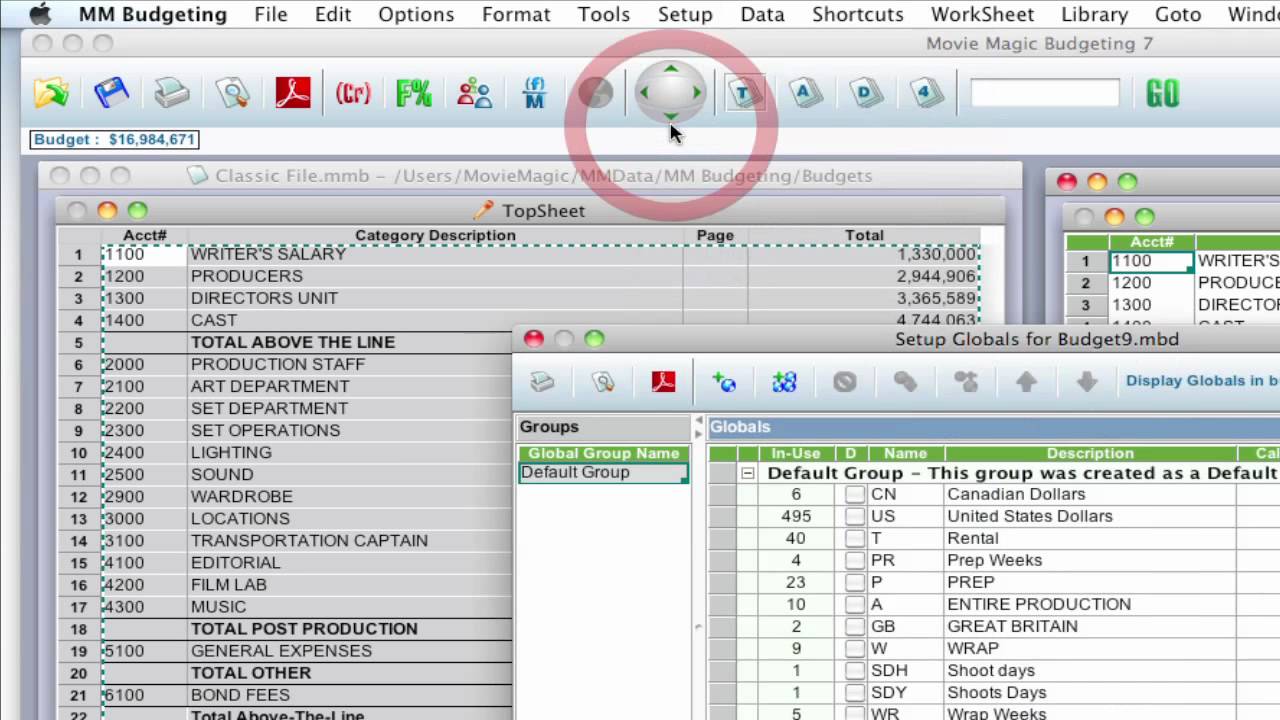Viewport: 1280px width, 720px height.
Task: Open the Credits (Cr) tool
Action: pos(353,93)
